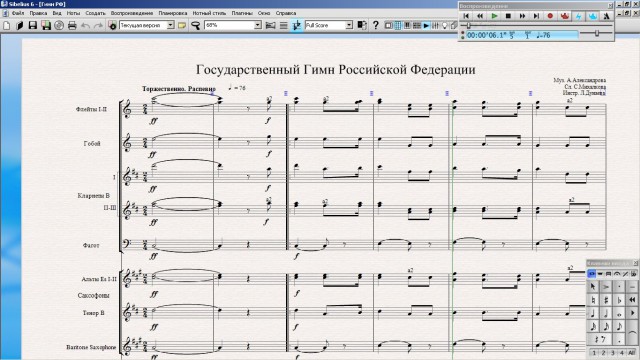Click Fast-forward in the Playback window
The width and height of the screenshot is (640, 360).
coord(522,16)
